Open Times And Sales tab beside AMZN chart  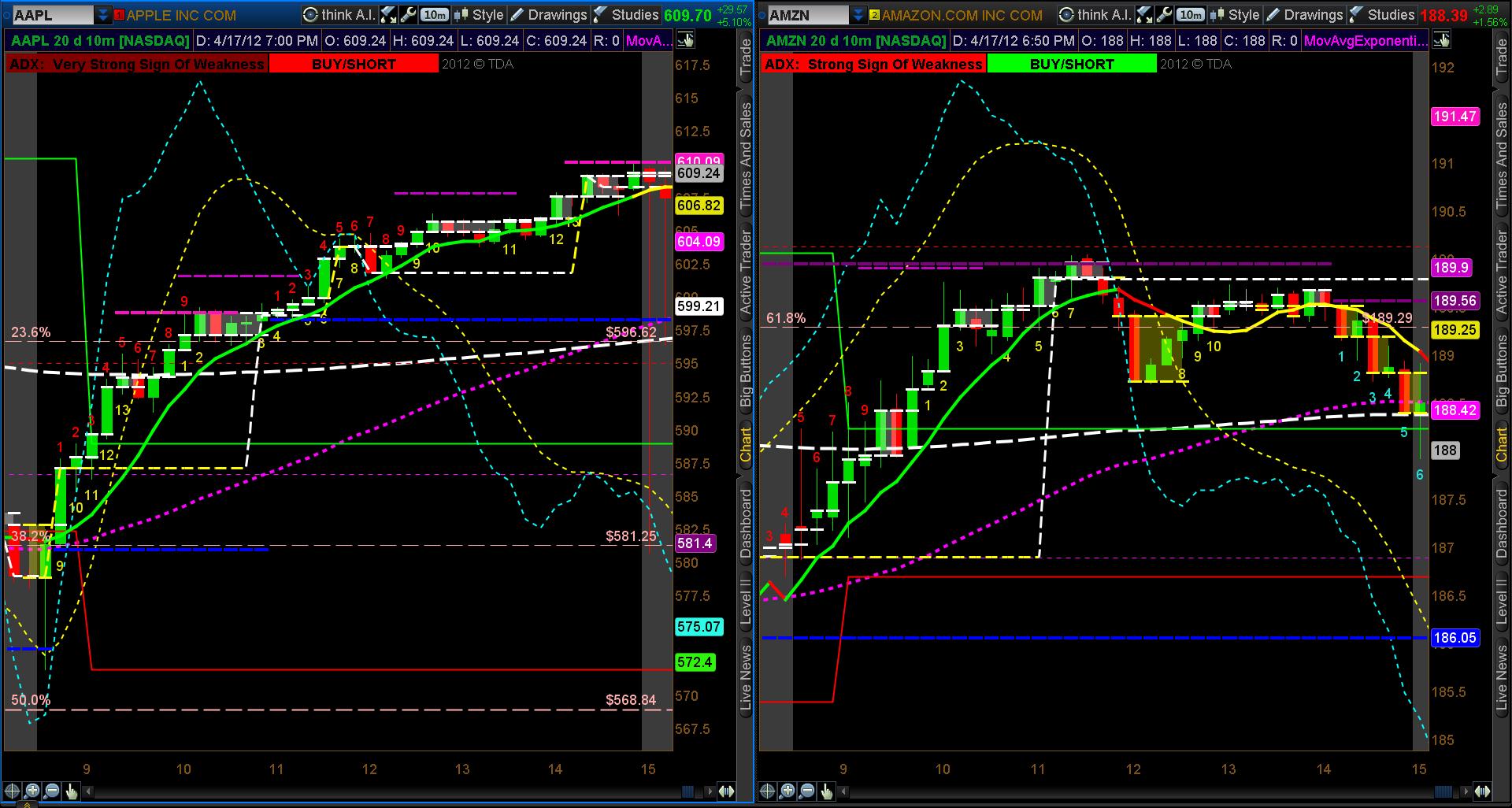click(1502, 155)
